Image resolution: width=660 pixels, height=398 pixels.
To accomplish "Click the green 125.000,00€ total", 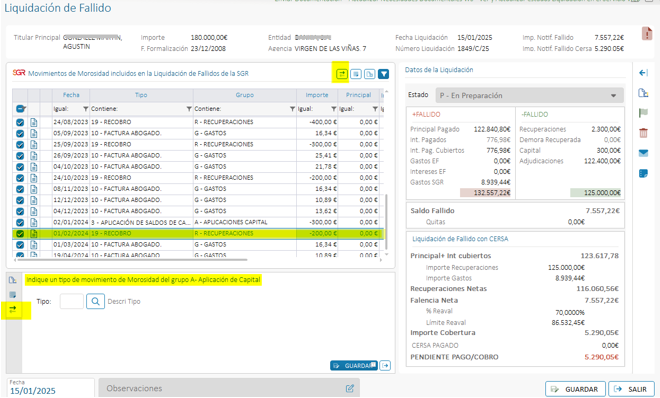I will [x=596, y=193].
